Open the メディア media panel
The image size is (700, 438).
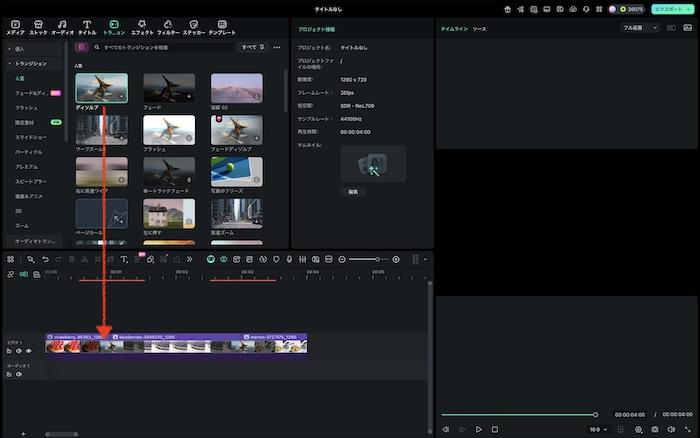coord(13,26)
